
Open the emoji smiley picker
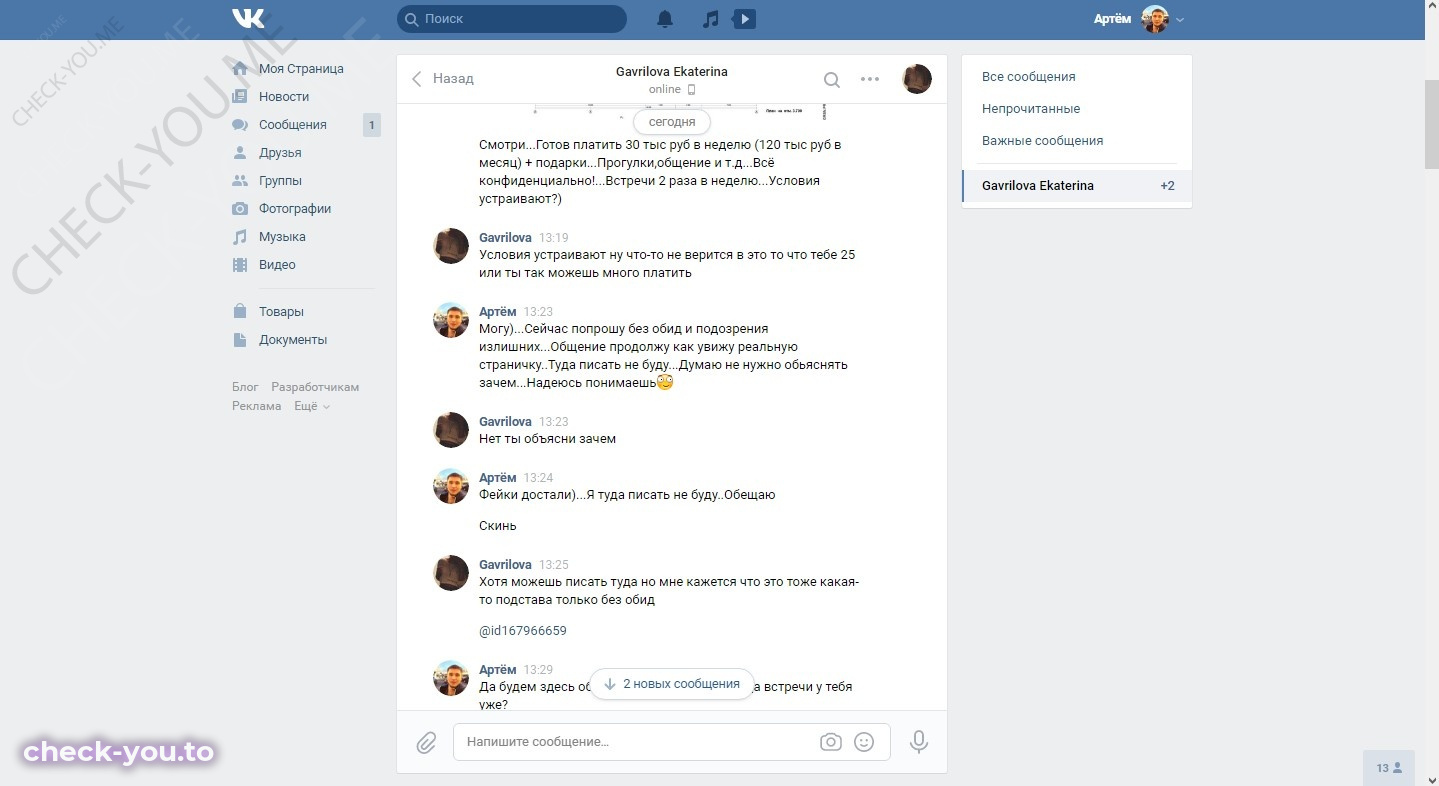[x=864, y=742]
